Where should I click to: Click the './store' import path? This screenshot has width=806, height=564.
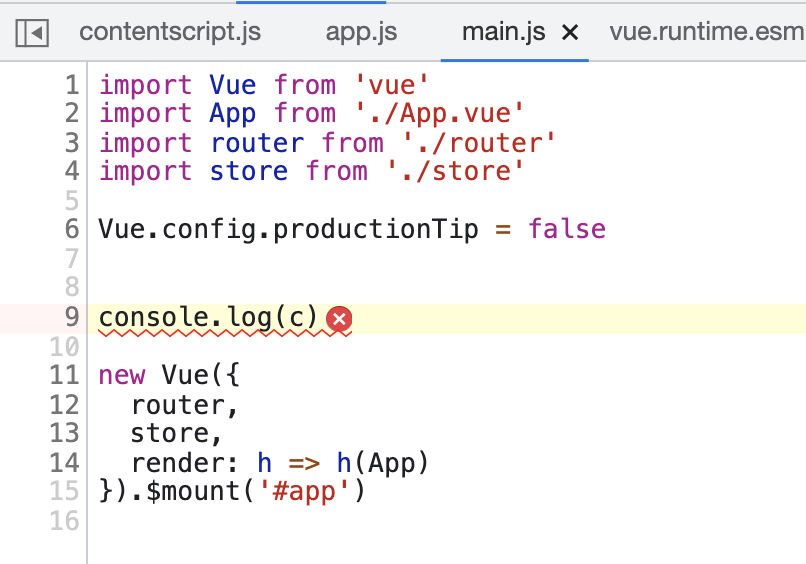(x=455, y=171)
